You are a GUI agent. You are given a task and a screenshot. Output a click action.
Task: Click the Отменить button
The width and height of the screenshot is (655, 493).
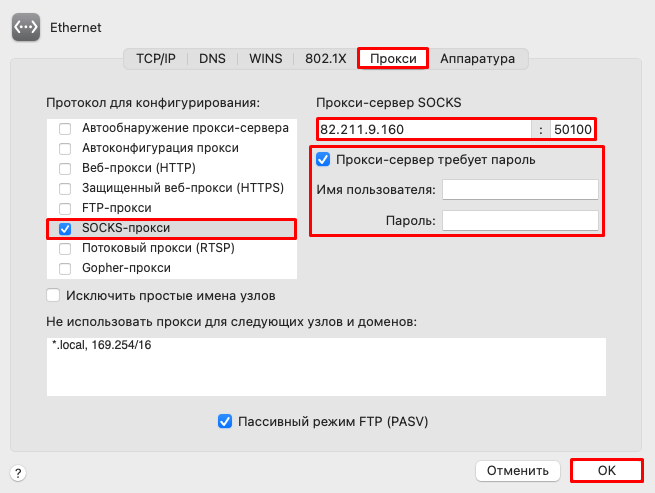click(518, 471)
